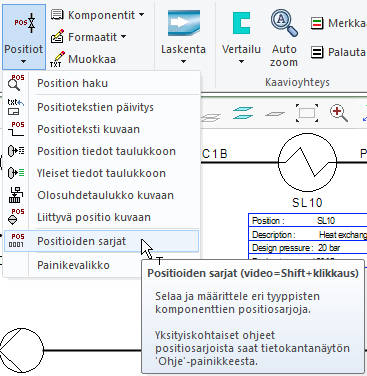Click the Komponentit list icon
This screenshot has height=376, width=367.
[57, 15]
